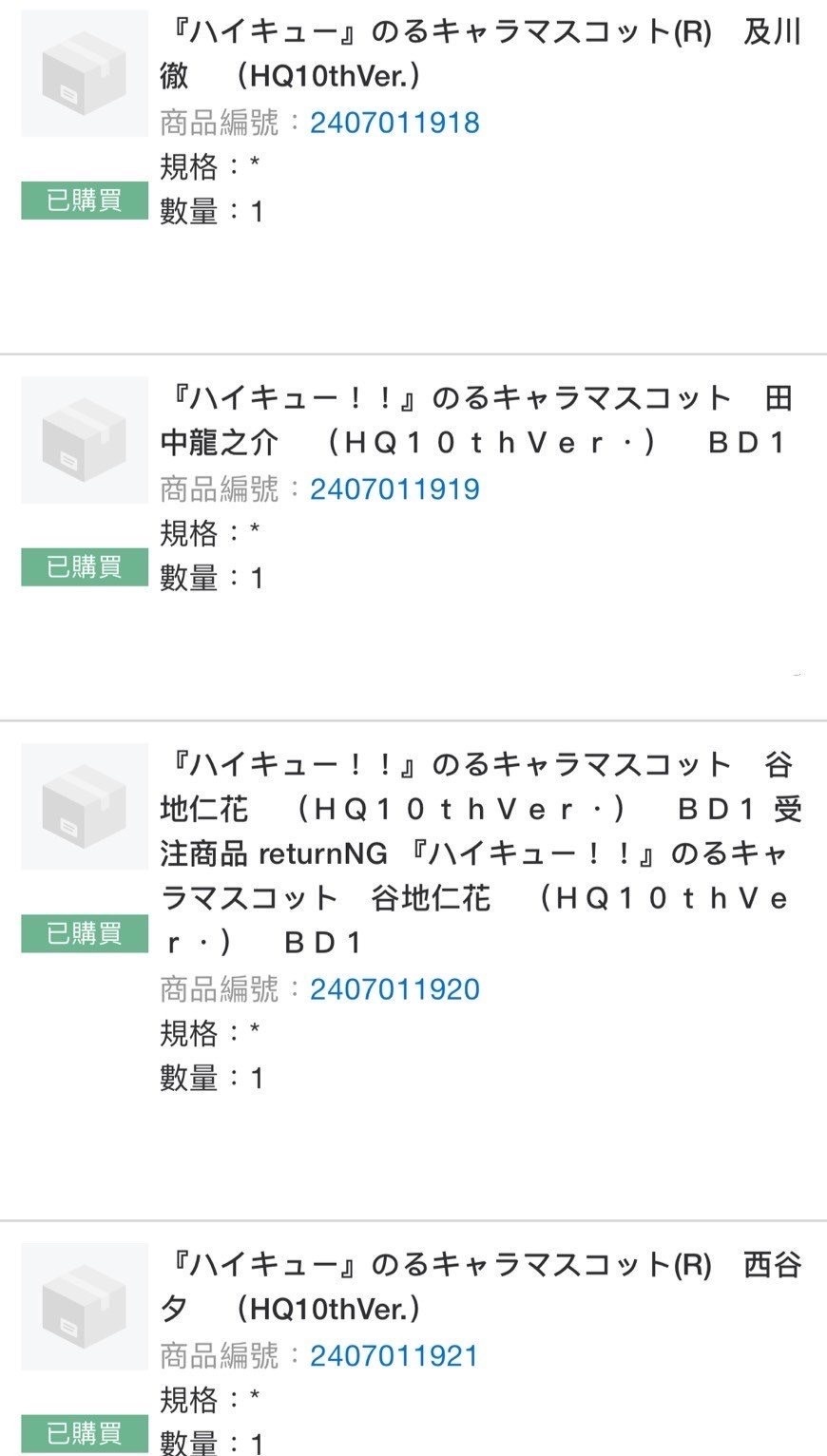
Task: Click 已購買 badge on 西谷夕 item
Action: click(85, 1433)
